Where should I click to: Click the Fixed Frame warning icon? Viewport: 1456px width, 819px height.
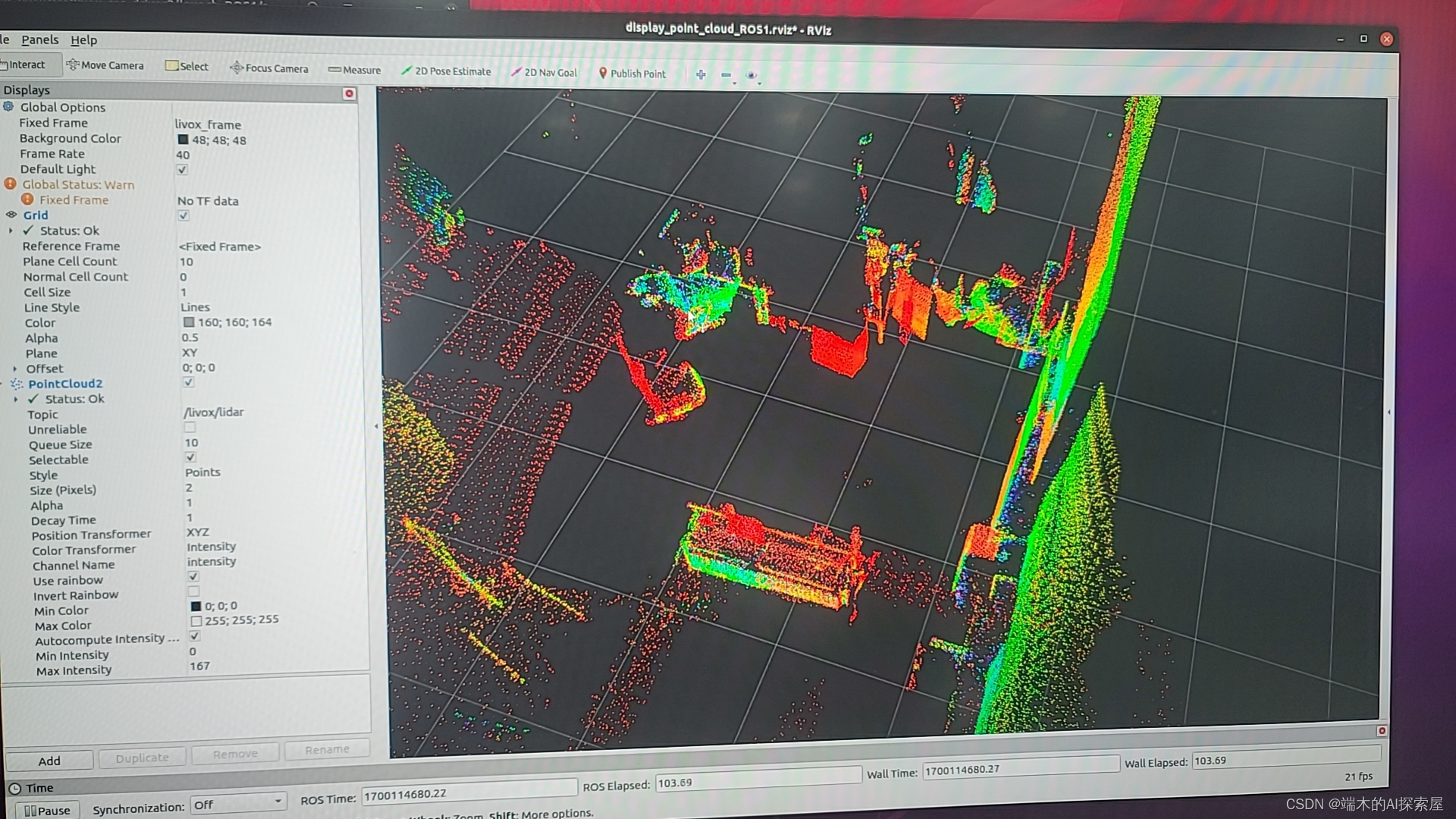pos(27,199)
